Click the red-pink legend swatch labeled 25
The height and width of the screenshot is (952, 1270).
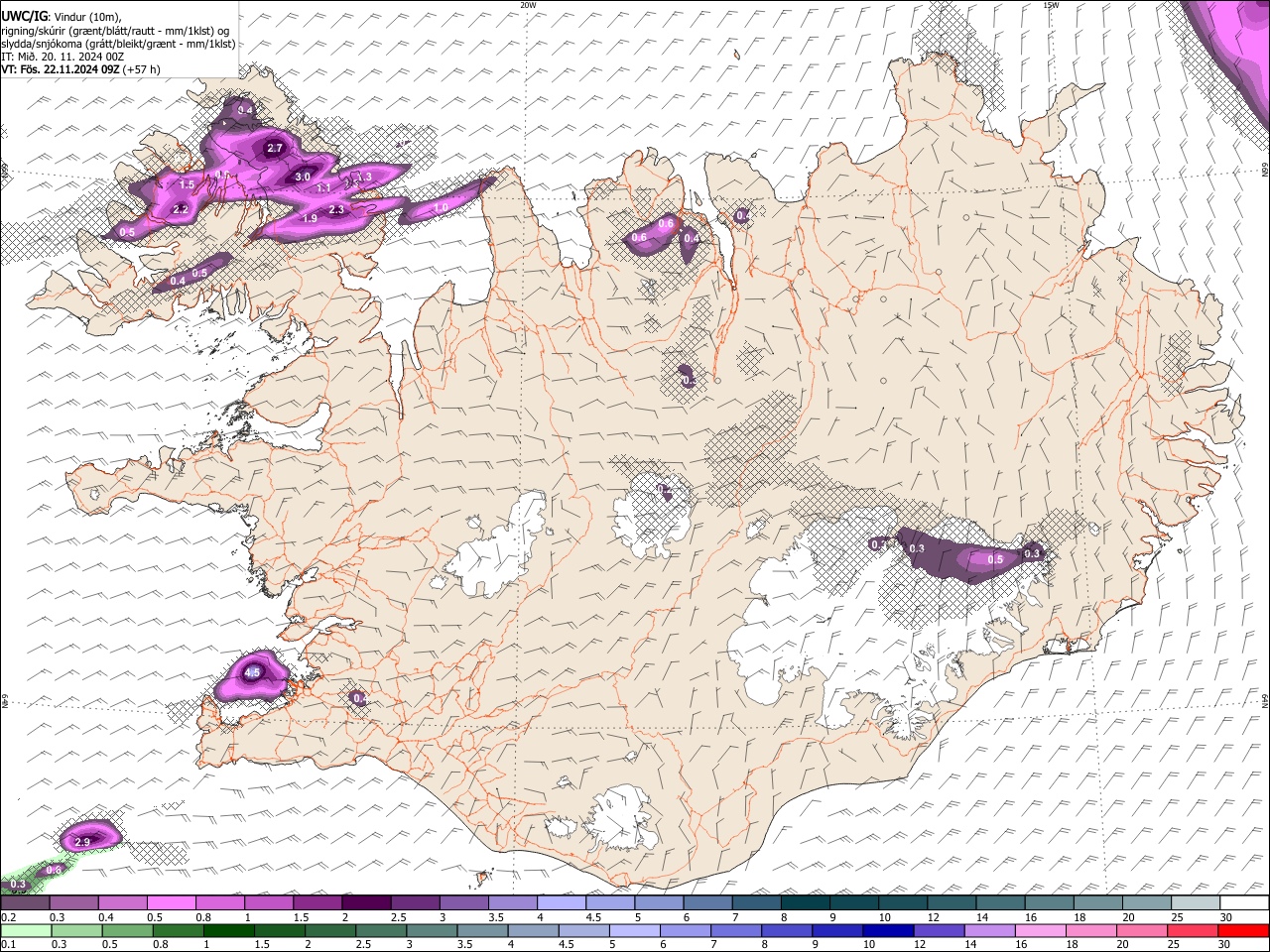(1194, 930)
